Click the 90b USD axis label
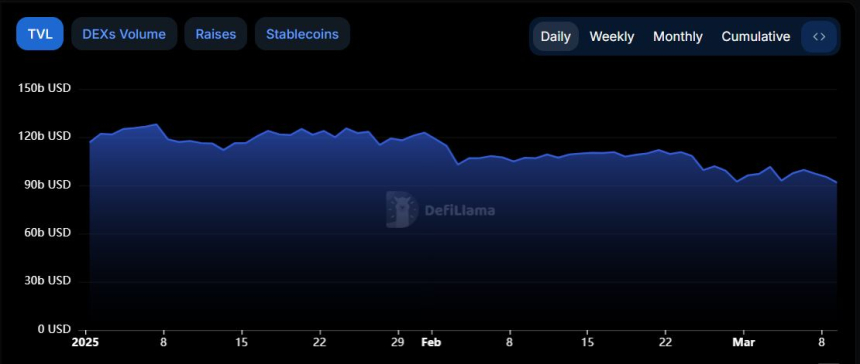This screenshot has width=860, height=364. click(48, 185)
